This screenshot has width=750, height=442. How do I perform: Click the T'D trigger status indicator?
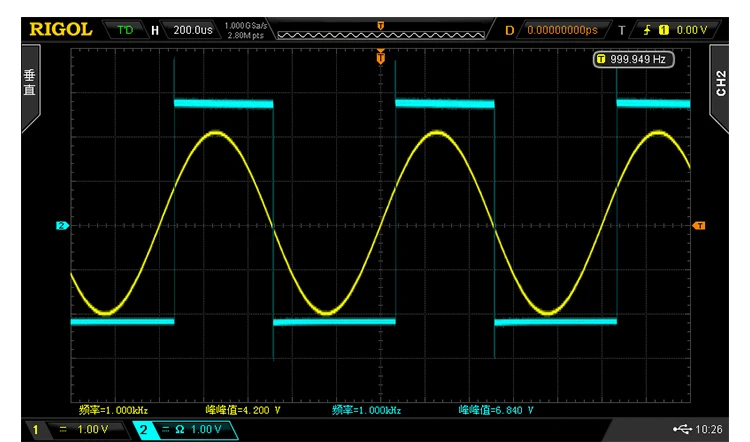125,30
